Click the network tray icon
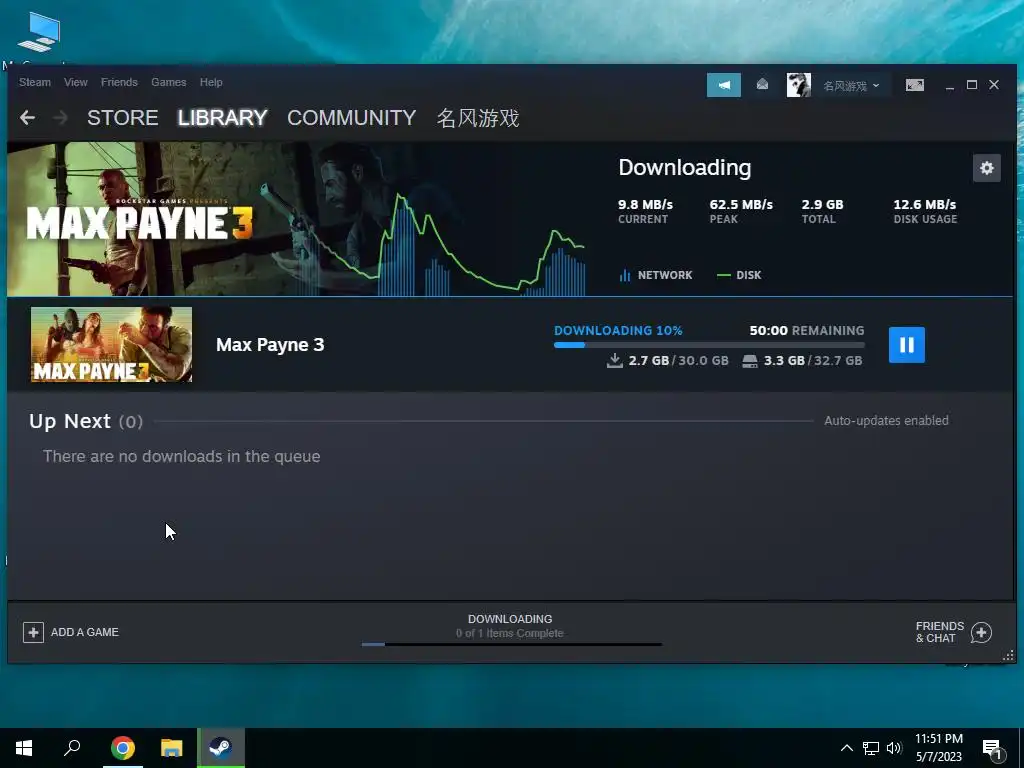 [871, 748]
